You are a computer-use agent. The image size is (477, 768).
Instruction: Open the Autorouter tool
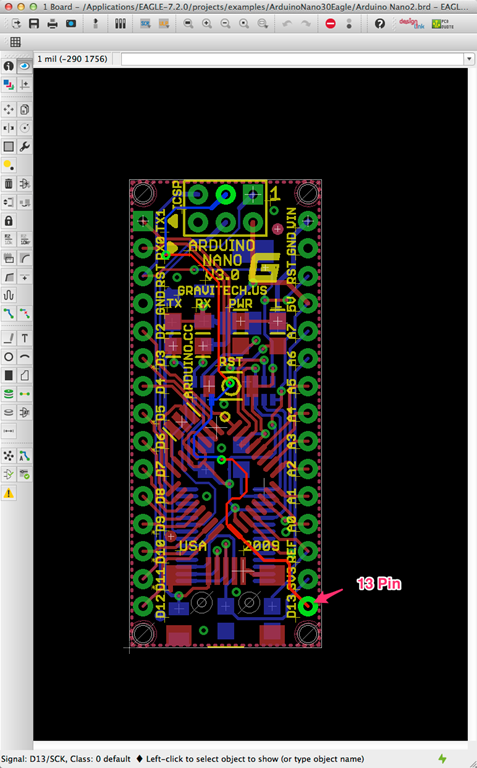tap(24, 456)
